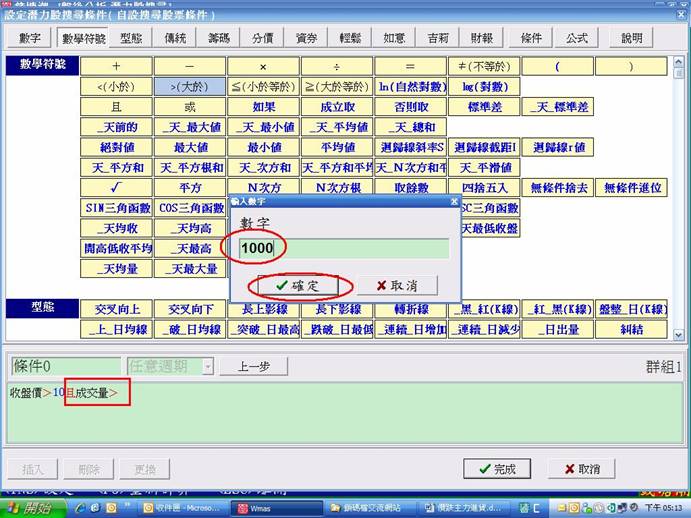Insert the division (÷) operator
The height and width of the screenshot is (518, 691).
click(x=337, y=66)
